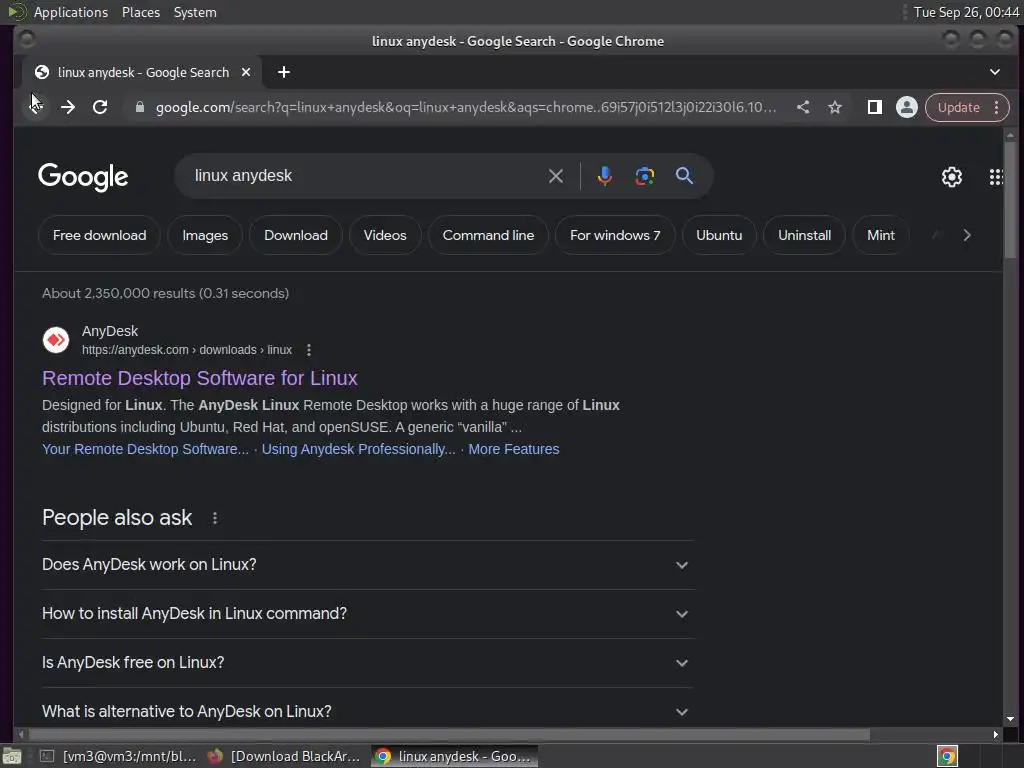Search by image with Google Lens
The image size is (1024, 768).
[x=645, y=176]
